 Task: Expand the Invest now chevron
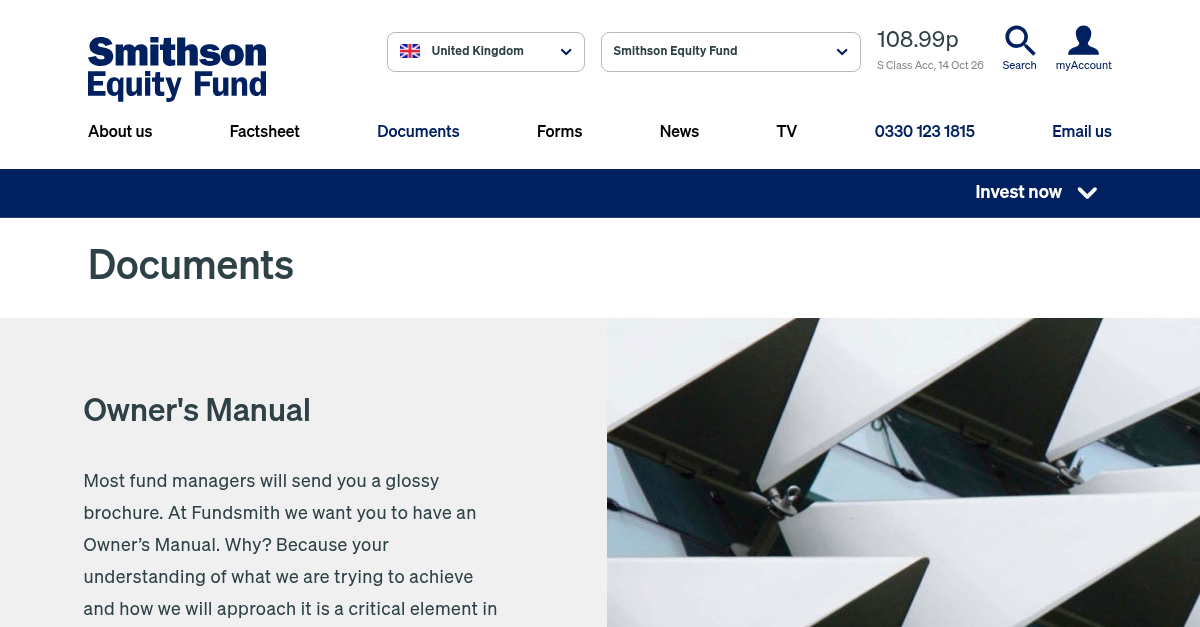(x=1088, y=193)
